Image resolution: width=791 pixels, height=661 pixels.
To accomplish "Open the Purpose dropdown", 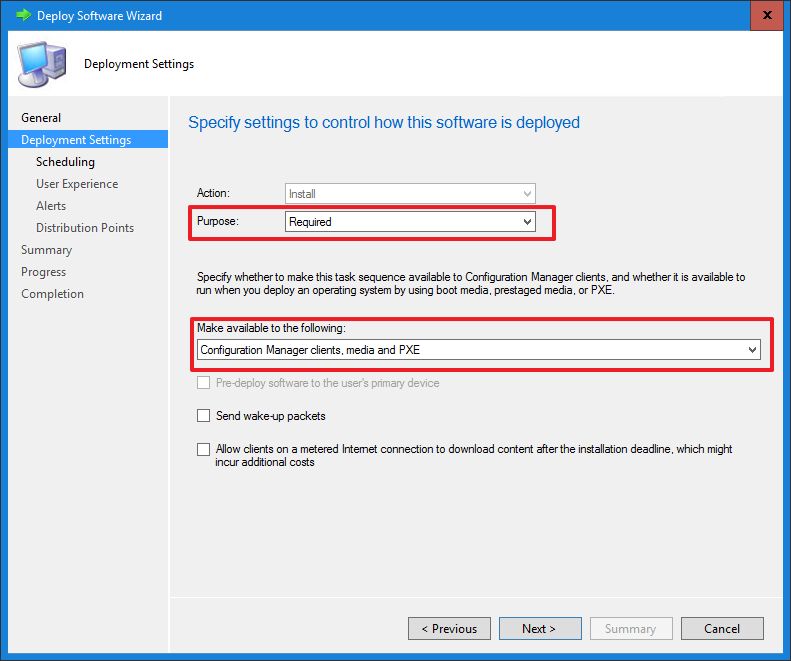I will (x=410, y=222).
